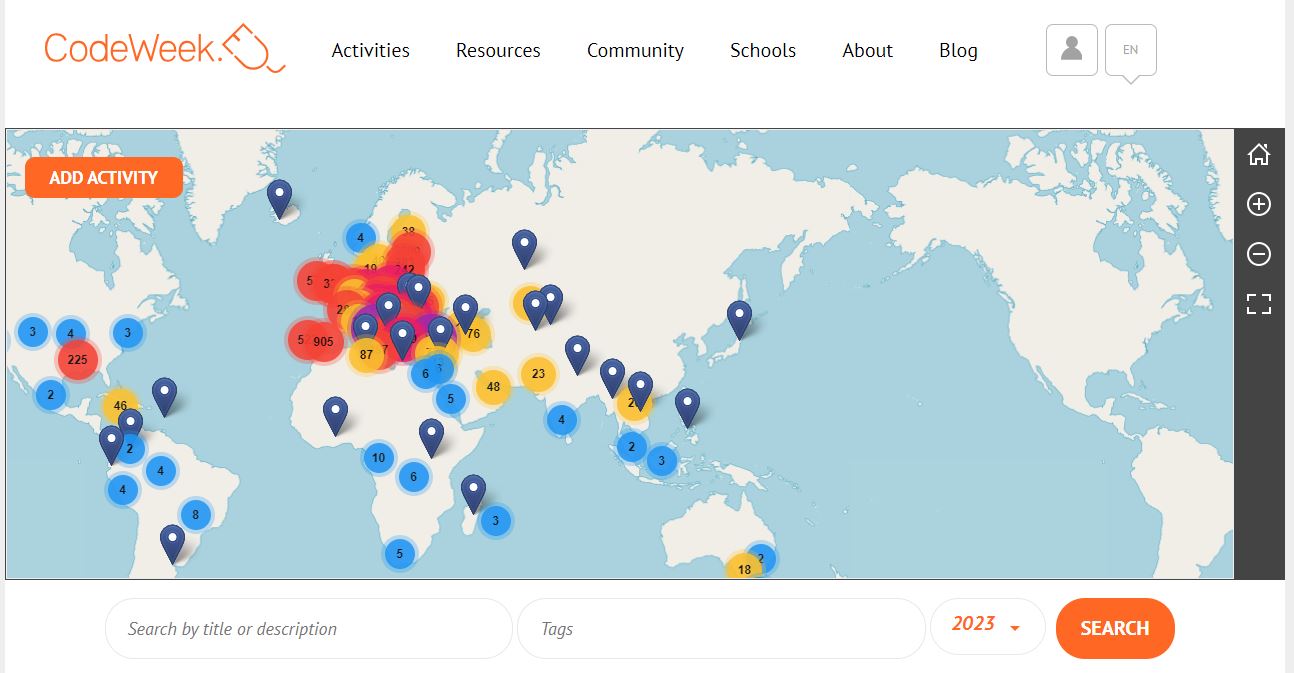This screenshot has width=1294, height=673.
Task: Zoom out of the map
Action: click(1259, 254)
